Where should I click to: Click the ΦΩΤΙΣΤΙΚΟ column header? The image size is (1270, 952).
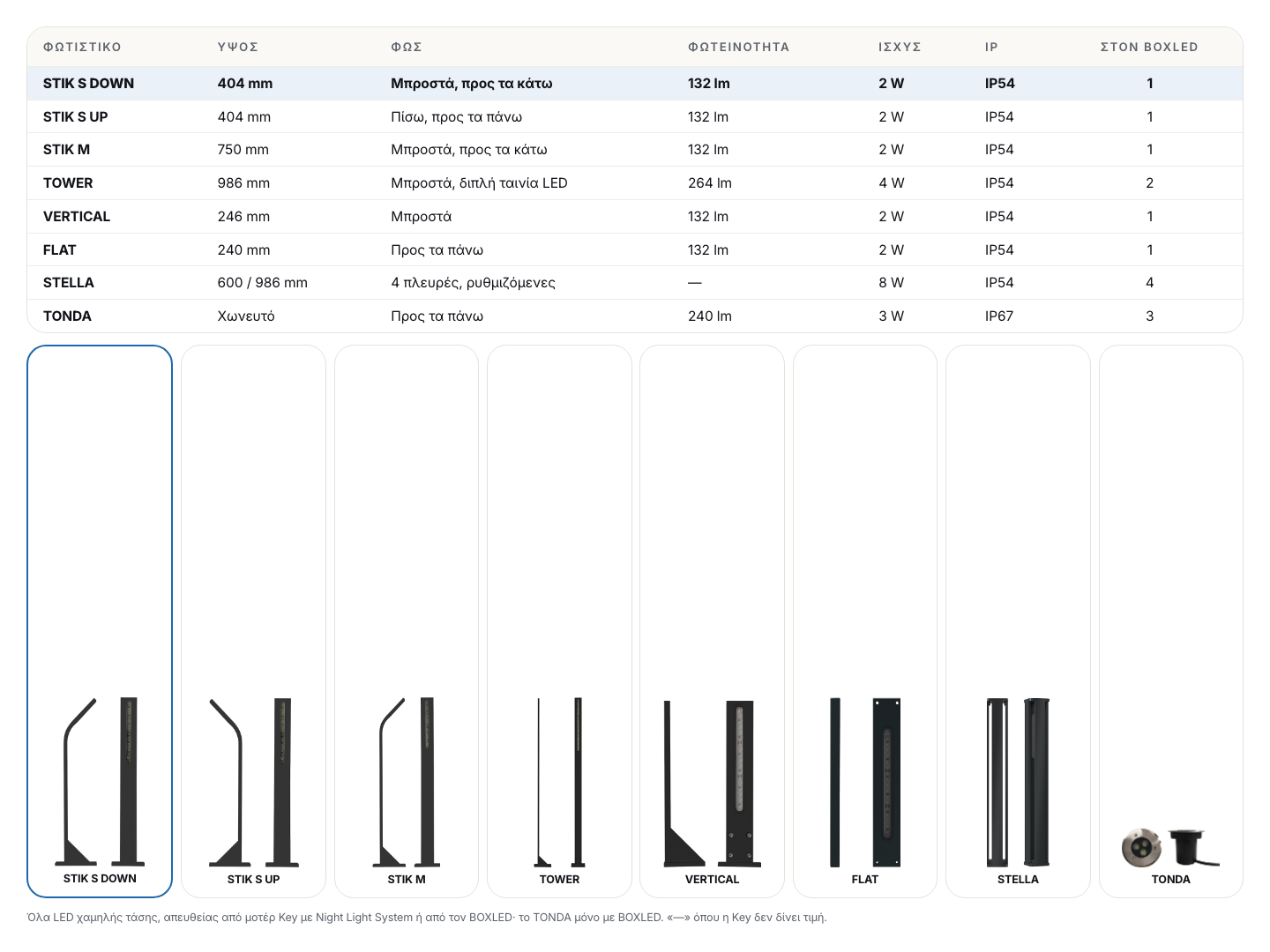pos(82,48)
